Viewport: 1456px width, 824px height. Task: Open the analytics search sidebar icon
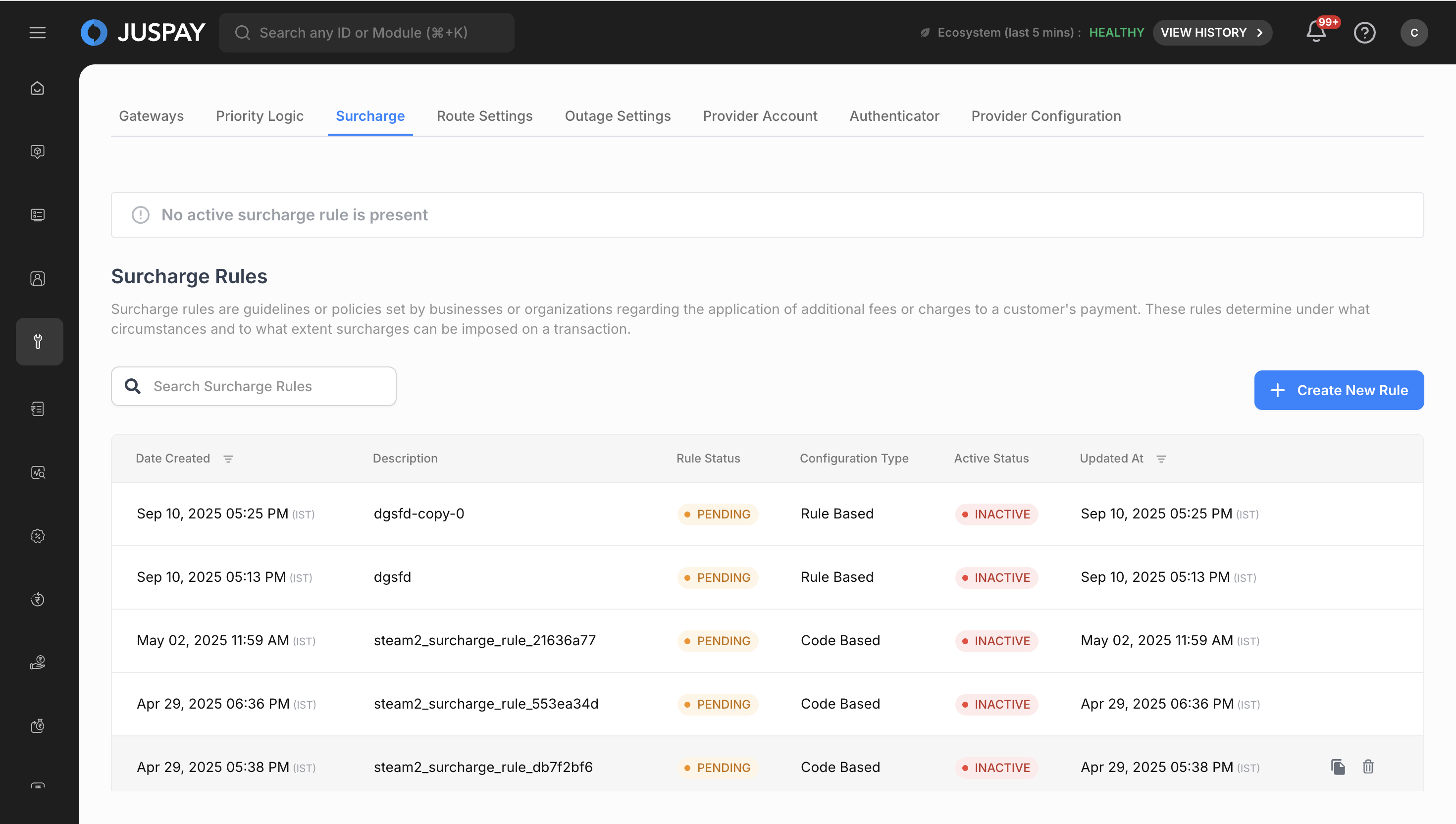[x=37, y=472]
